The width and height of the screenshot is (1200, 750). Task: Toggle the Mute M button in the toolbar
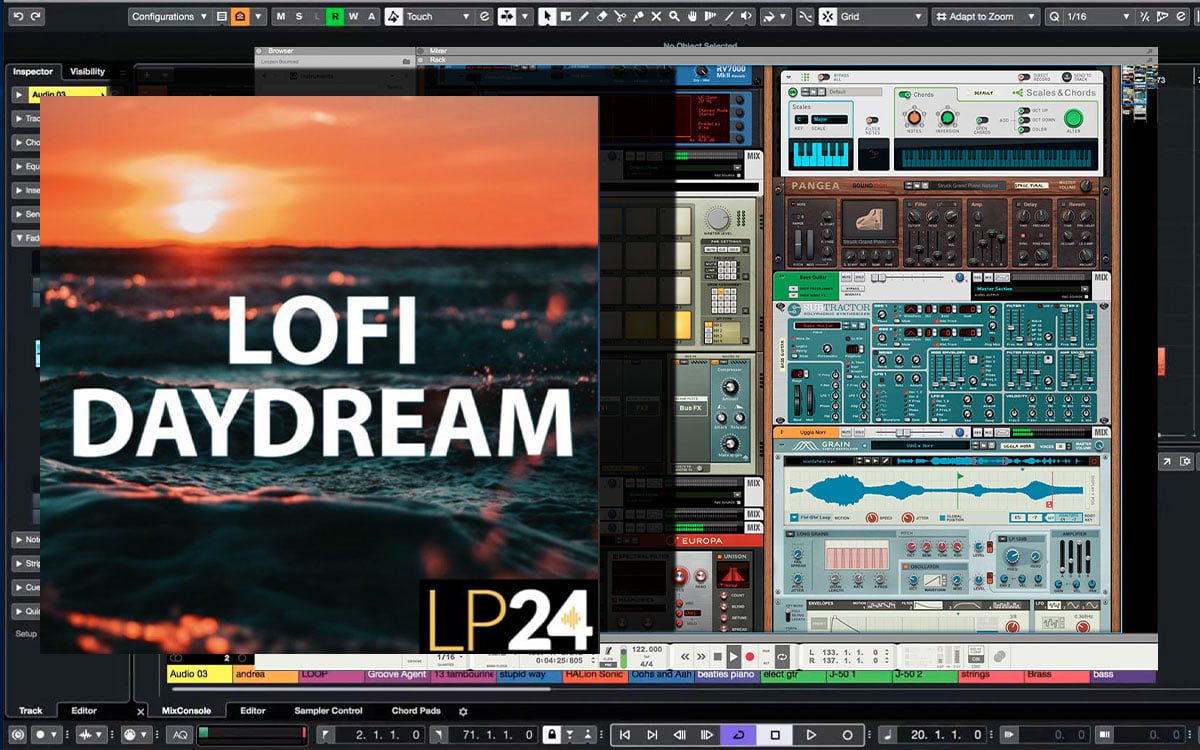pyautogui.click(x=280, y=16)
